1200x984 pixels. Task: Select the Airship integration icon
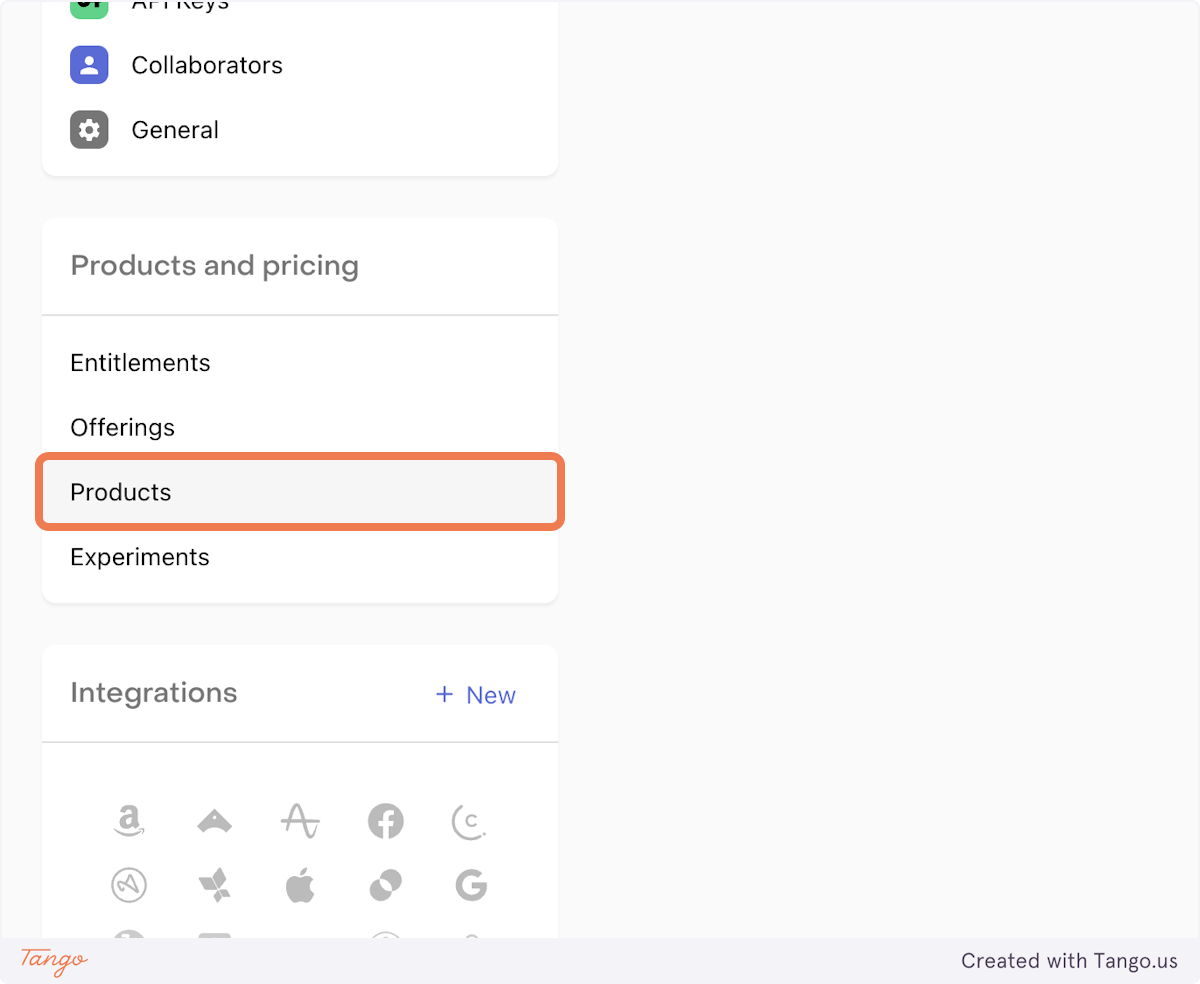[x=214, y=821]
